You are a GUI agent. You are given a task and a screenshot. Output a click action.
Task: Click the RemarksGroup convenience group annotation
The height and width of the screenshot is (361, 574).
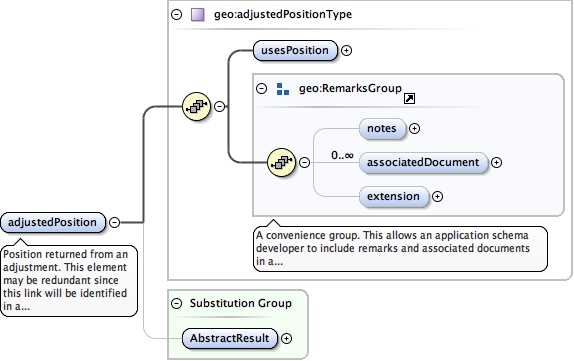tap(400, 249)
